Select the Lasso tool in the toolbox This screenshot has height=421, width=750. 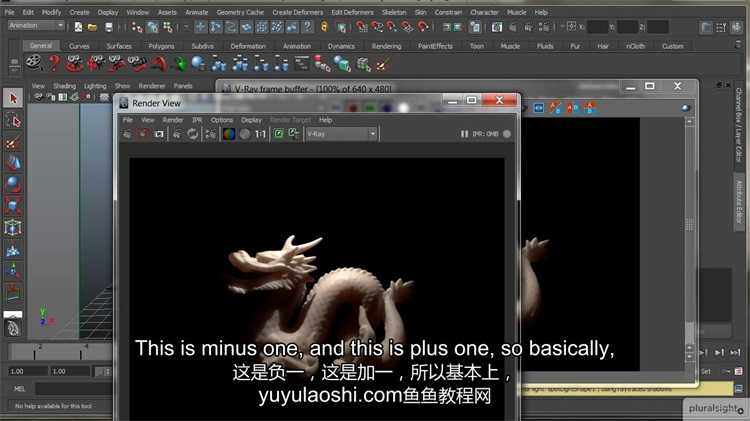click(13, 121)
